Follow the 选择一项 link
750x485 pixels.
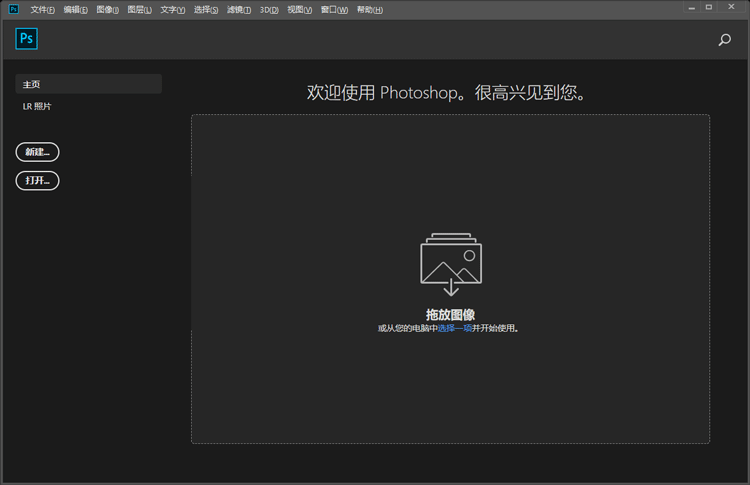455,328
